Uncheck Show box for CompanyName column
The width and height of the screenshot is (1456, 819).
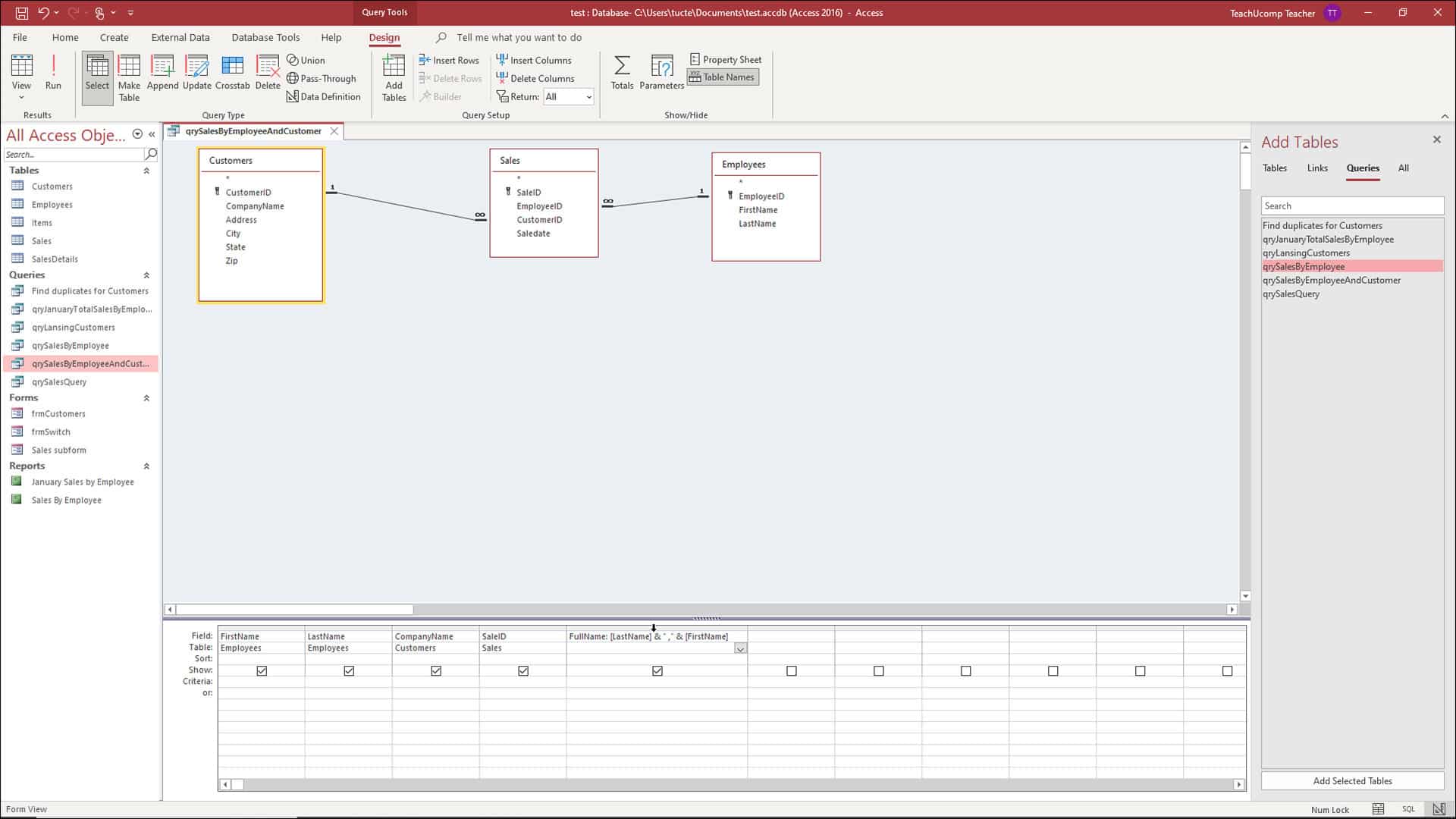point(436,671)
